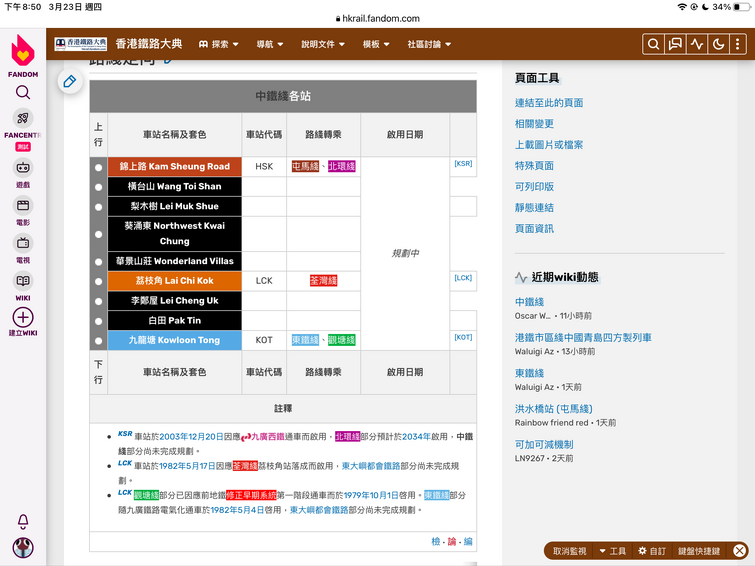
Task: Click 修正早期系統 link in notes
Action: click(251, 495)
